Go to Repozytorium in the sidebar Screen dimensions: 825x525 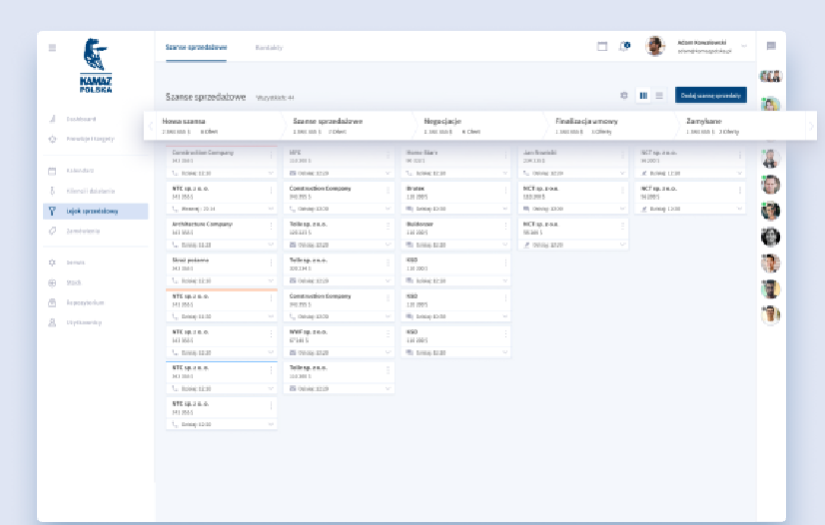tap(85, 302)
